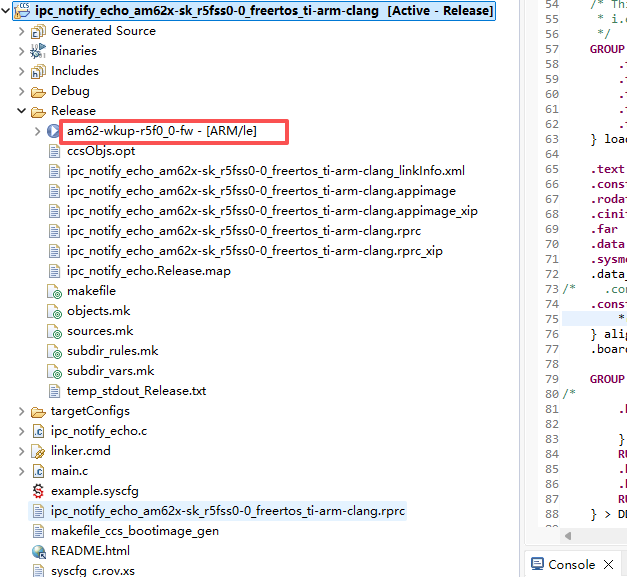The width and height of the screenshot is (627, 577).
Task: Expand the am62-wkup-r5f0_0-fw binary node
Action: click(38, 131)
